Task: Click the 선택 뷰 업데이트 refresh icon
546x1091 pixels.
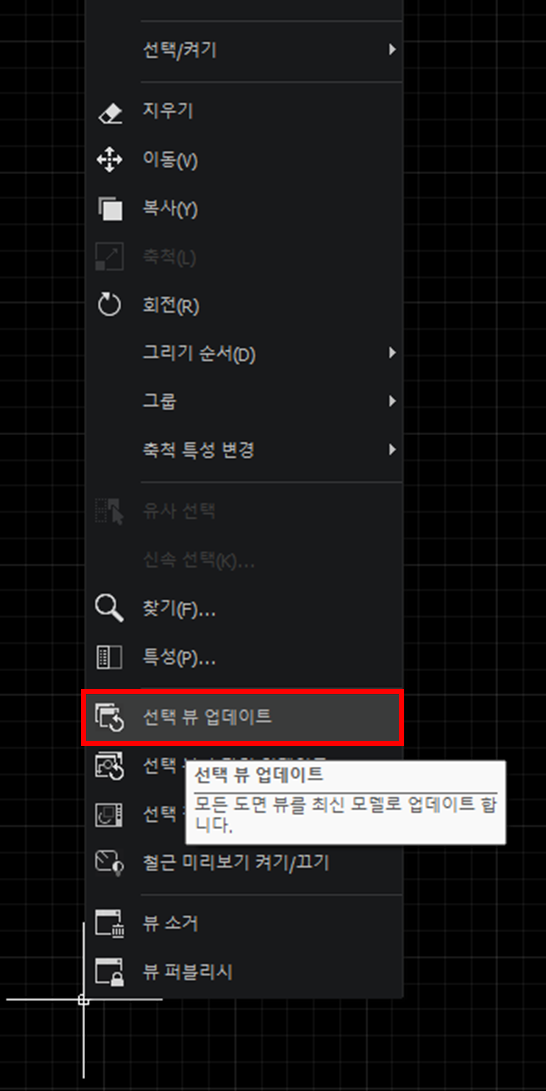Action: (x=109, y=717)
